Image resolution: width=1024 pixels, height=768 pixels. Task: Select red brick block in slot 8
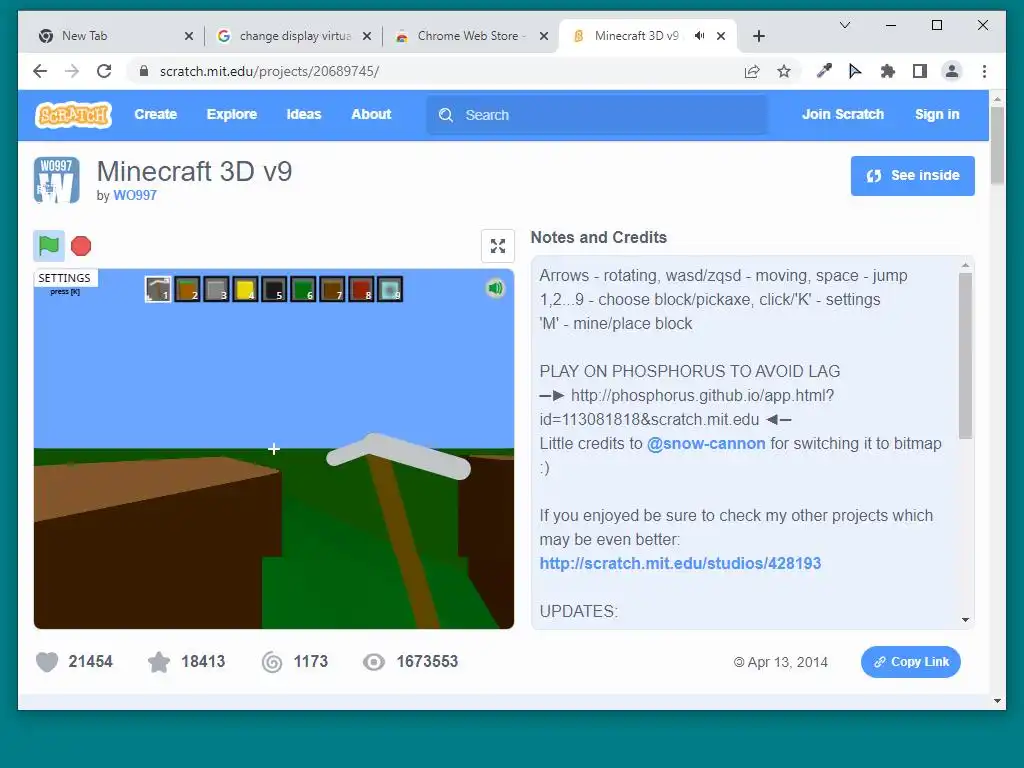click(x=360, y=289)
